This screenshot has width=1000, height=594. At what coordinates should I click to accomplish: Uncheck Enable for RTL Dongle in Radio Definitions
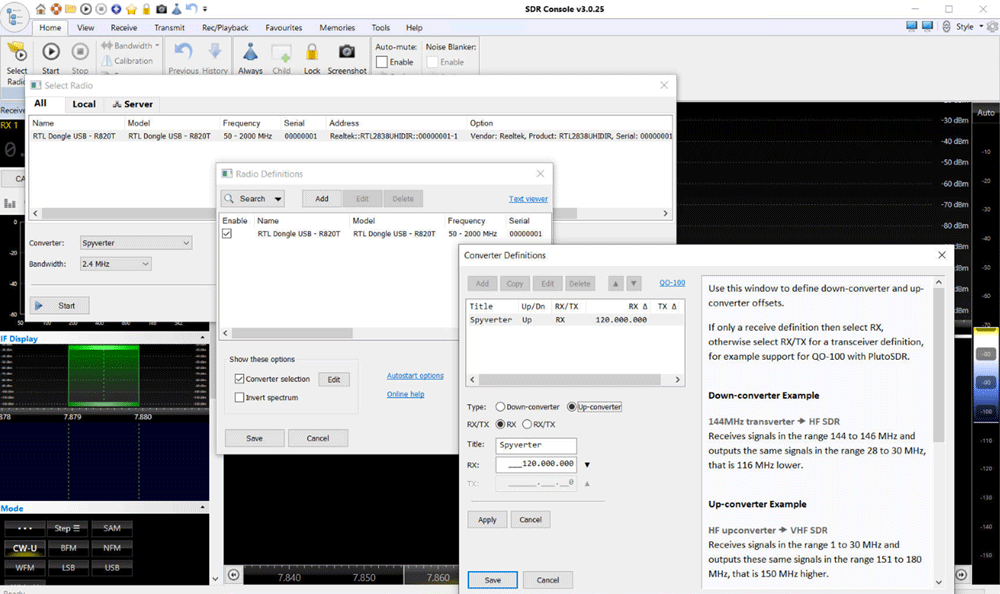coord(227,234)
